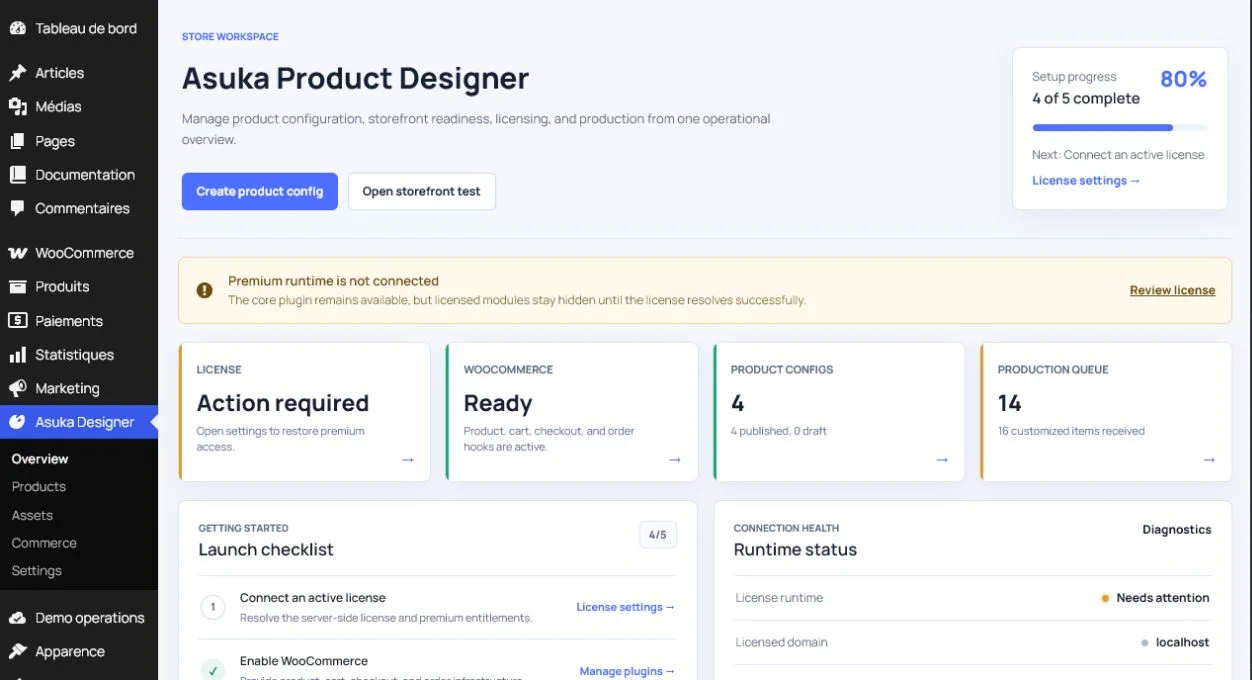Click the 'Next: Connect an active license' text

(x=1118, y=155)
